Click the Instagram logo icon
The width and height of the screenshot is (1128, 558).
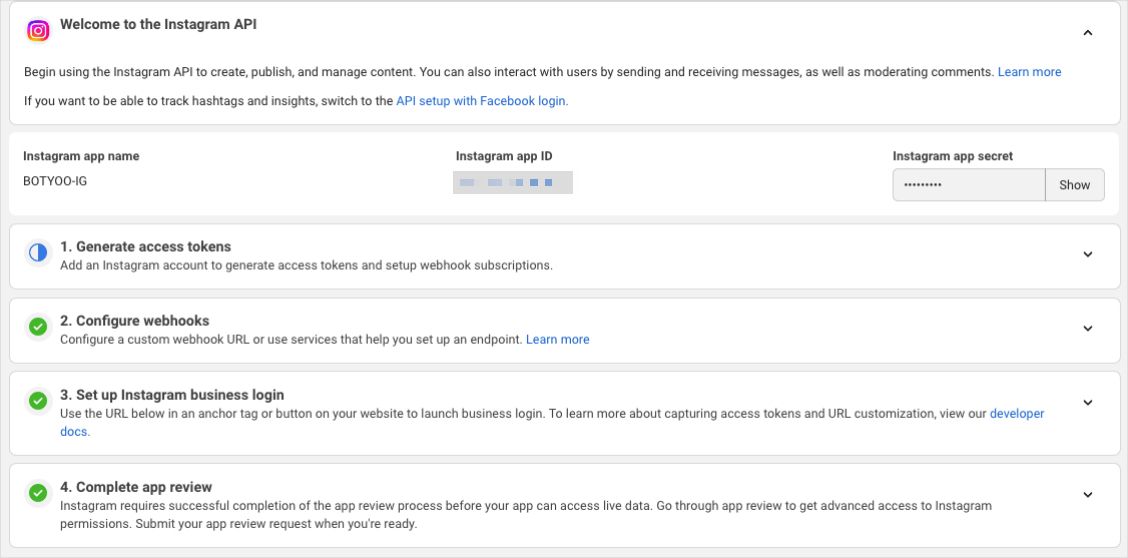[x=38, y=31]
